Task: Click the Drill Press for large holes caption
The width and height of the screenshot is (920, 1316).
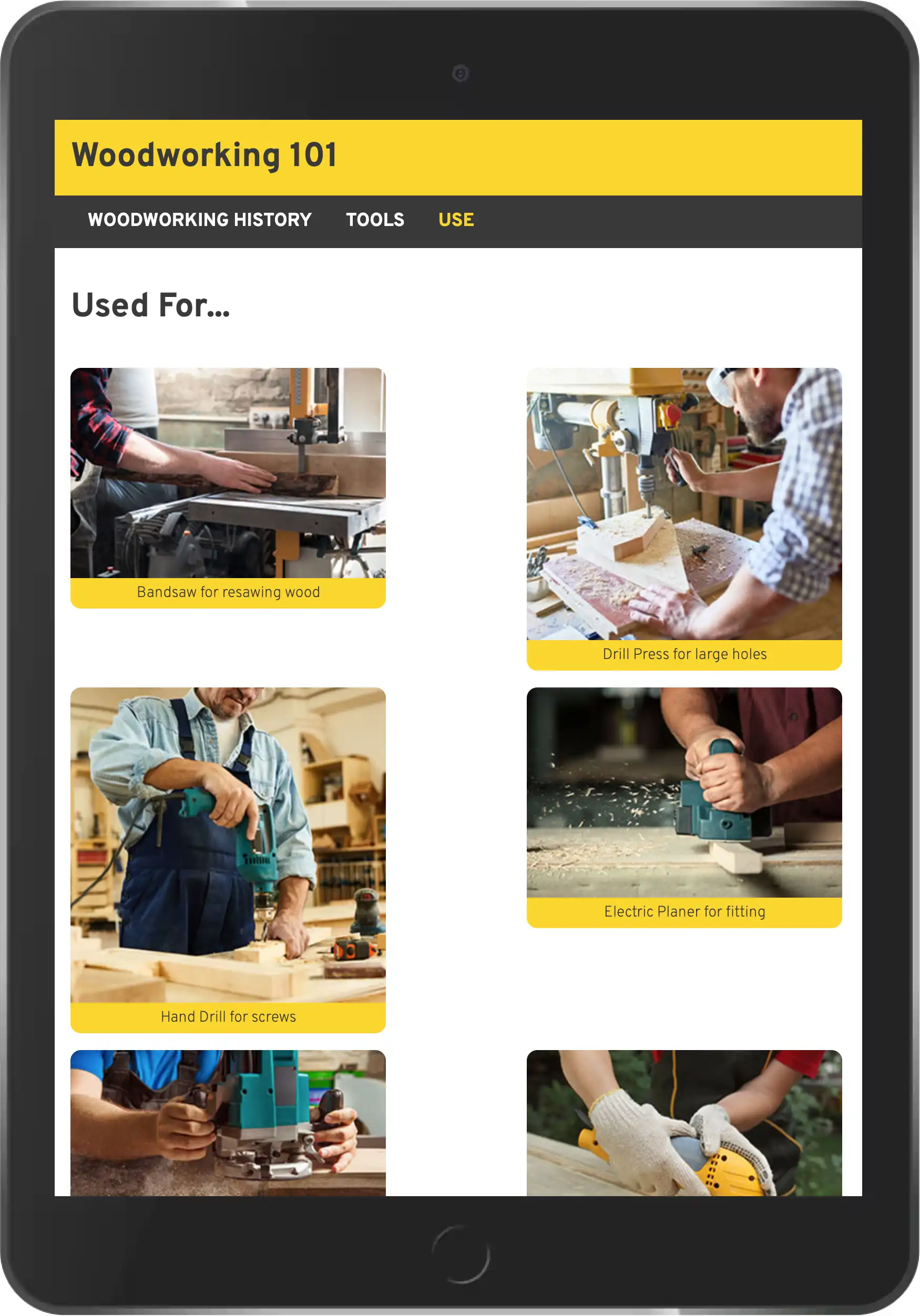Action: coord(684,654)
